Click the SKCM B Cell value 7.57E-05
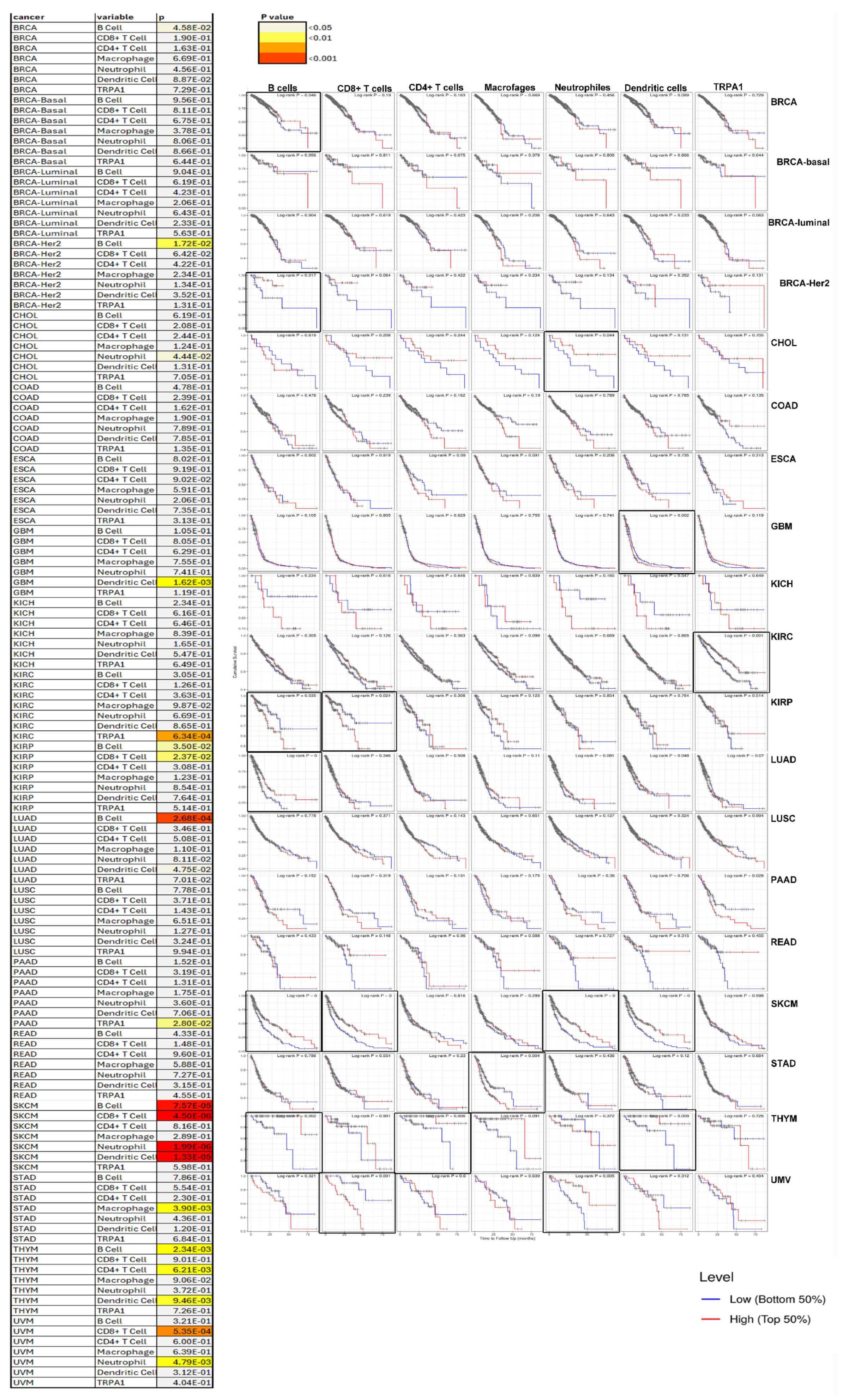Screen dimensions: 843x1400 185,1106
